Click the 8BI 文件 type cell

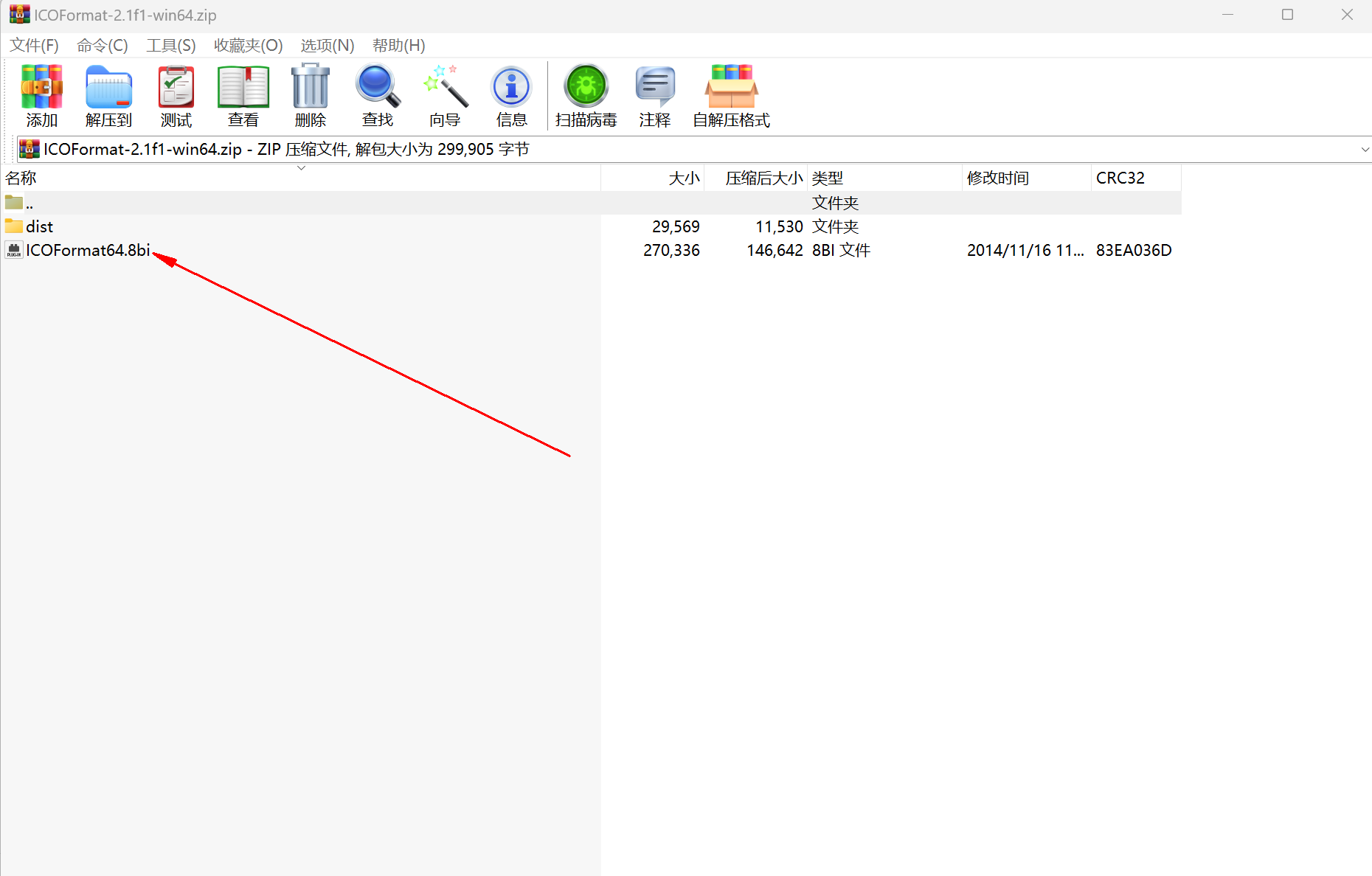click(842, 250)
